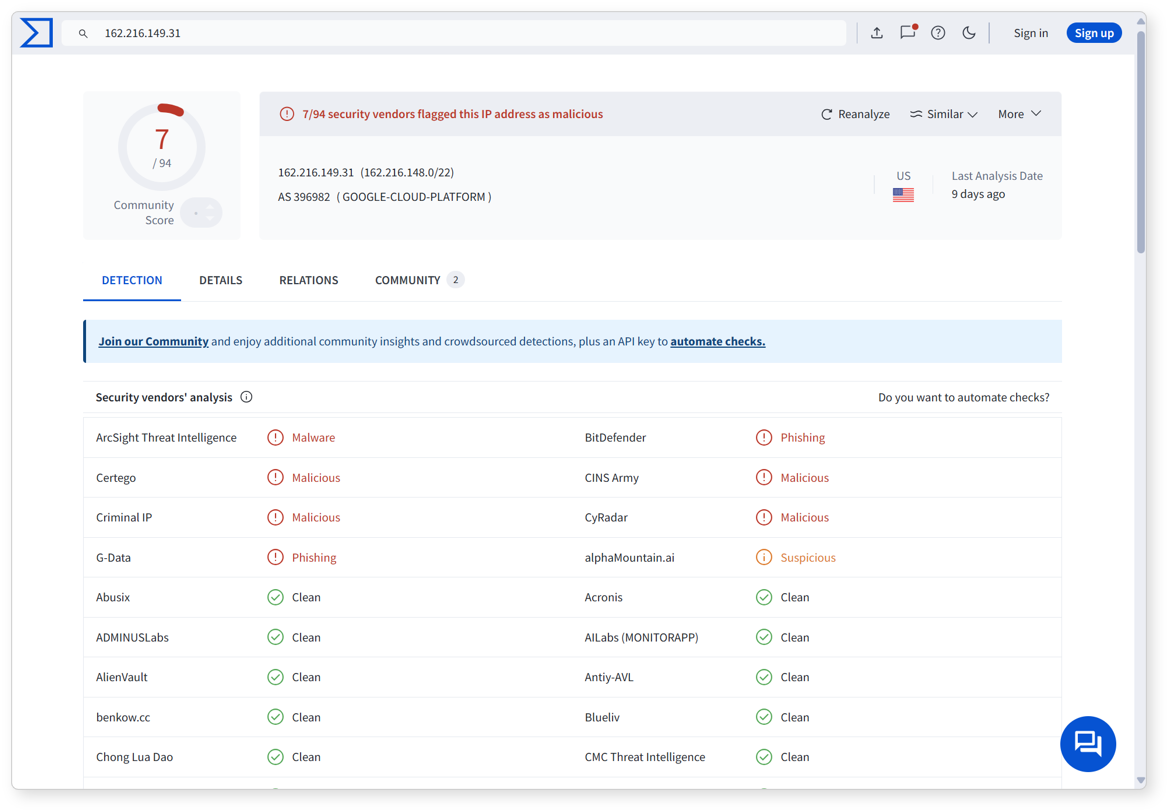Open the floating chat button

[x=1088, y=744]
